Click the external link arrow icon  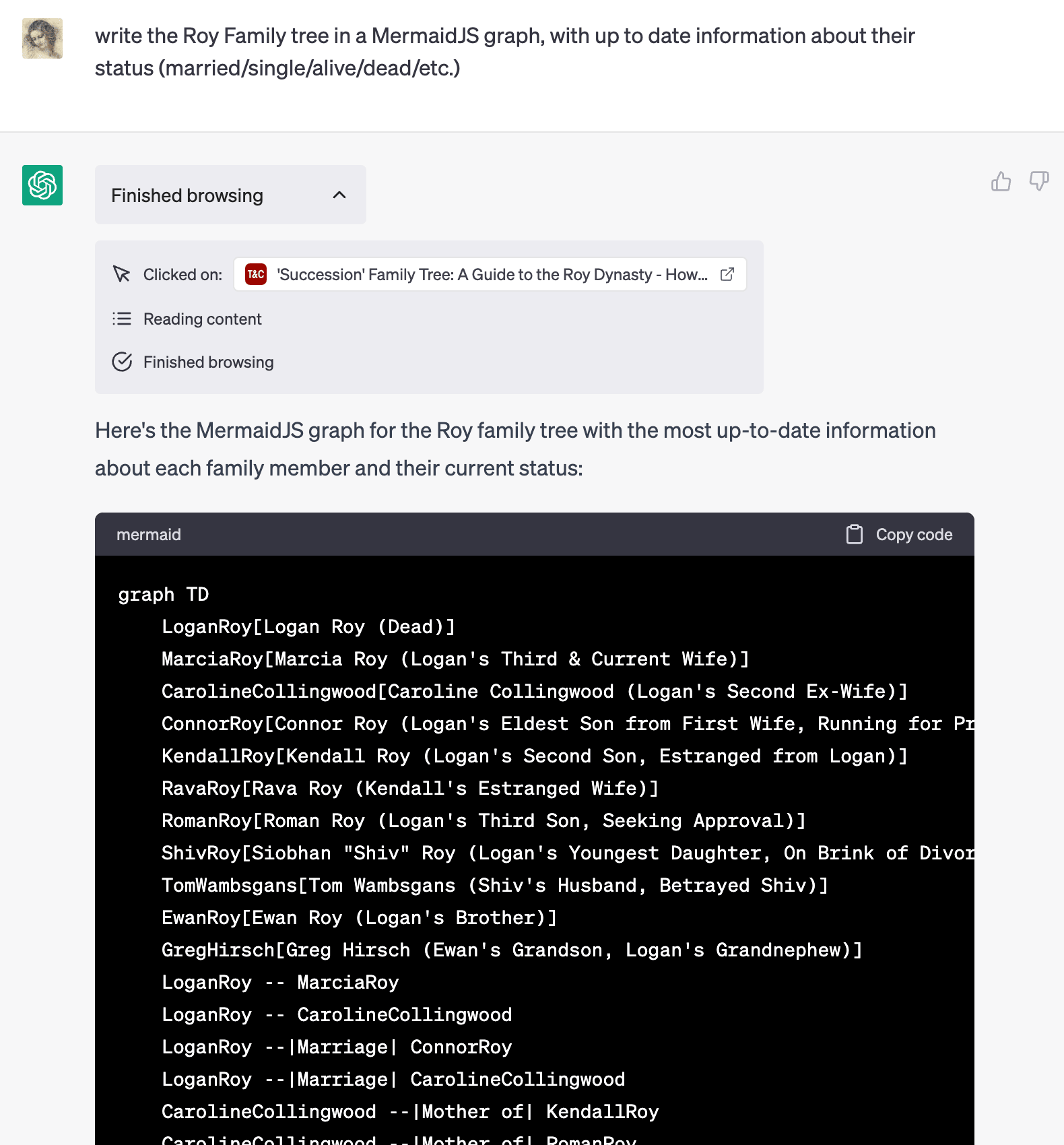(727, 274)
